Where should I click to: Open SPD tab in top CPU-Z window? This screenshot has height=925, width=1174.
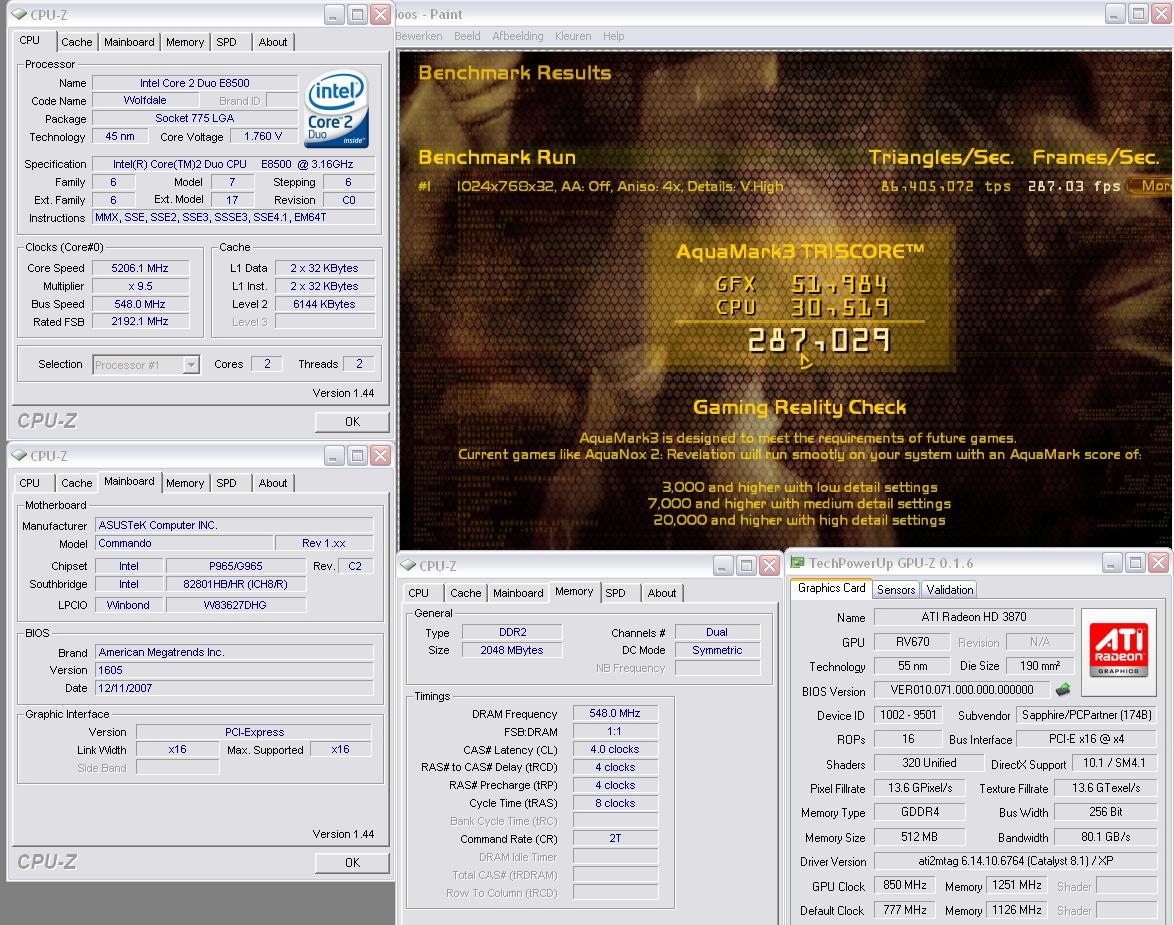tap(227, 42)
